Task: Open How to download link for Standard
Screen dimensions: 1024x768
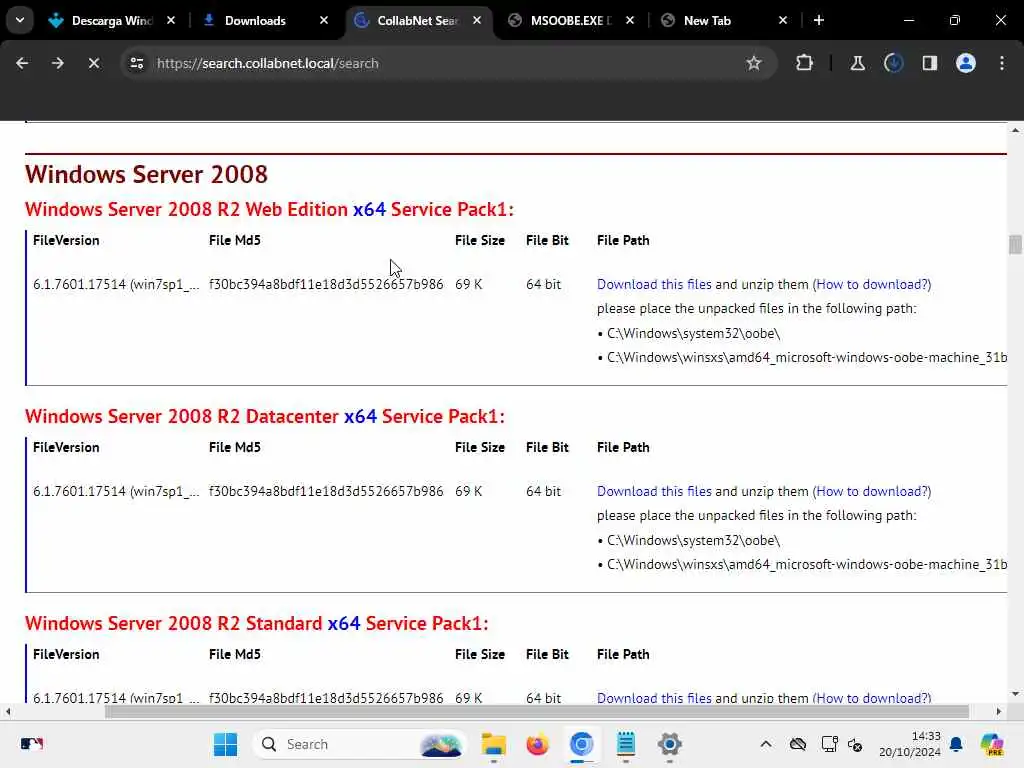Action: tap(872, 697)
